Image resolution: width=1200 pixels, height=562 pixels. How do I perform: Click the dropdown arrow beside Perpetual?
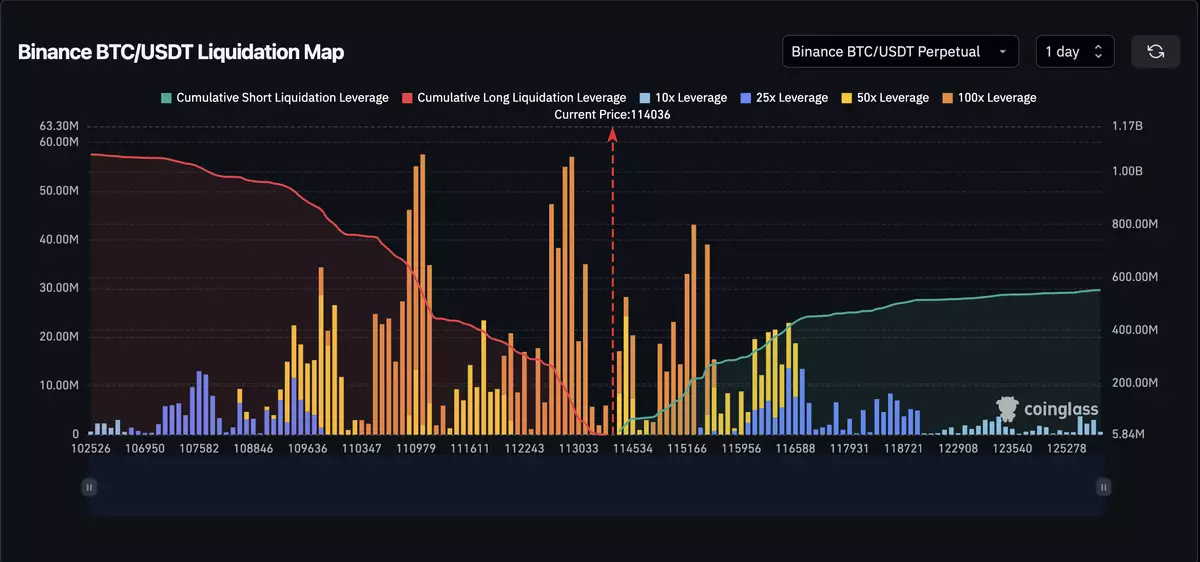click(x=1002, y=52)
